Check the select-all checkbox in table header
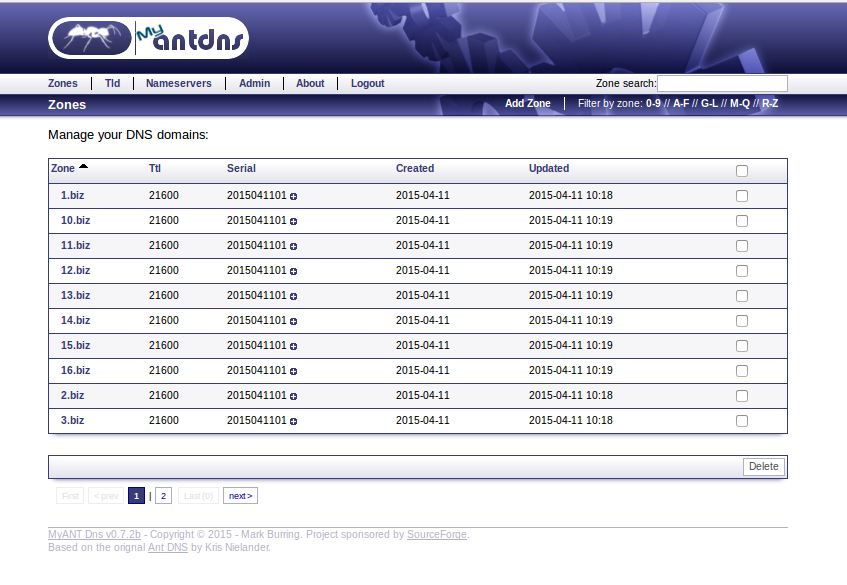This screenshot has width=847, height=585. tap(741, 171)
